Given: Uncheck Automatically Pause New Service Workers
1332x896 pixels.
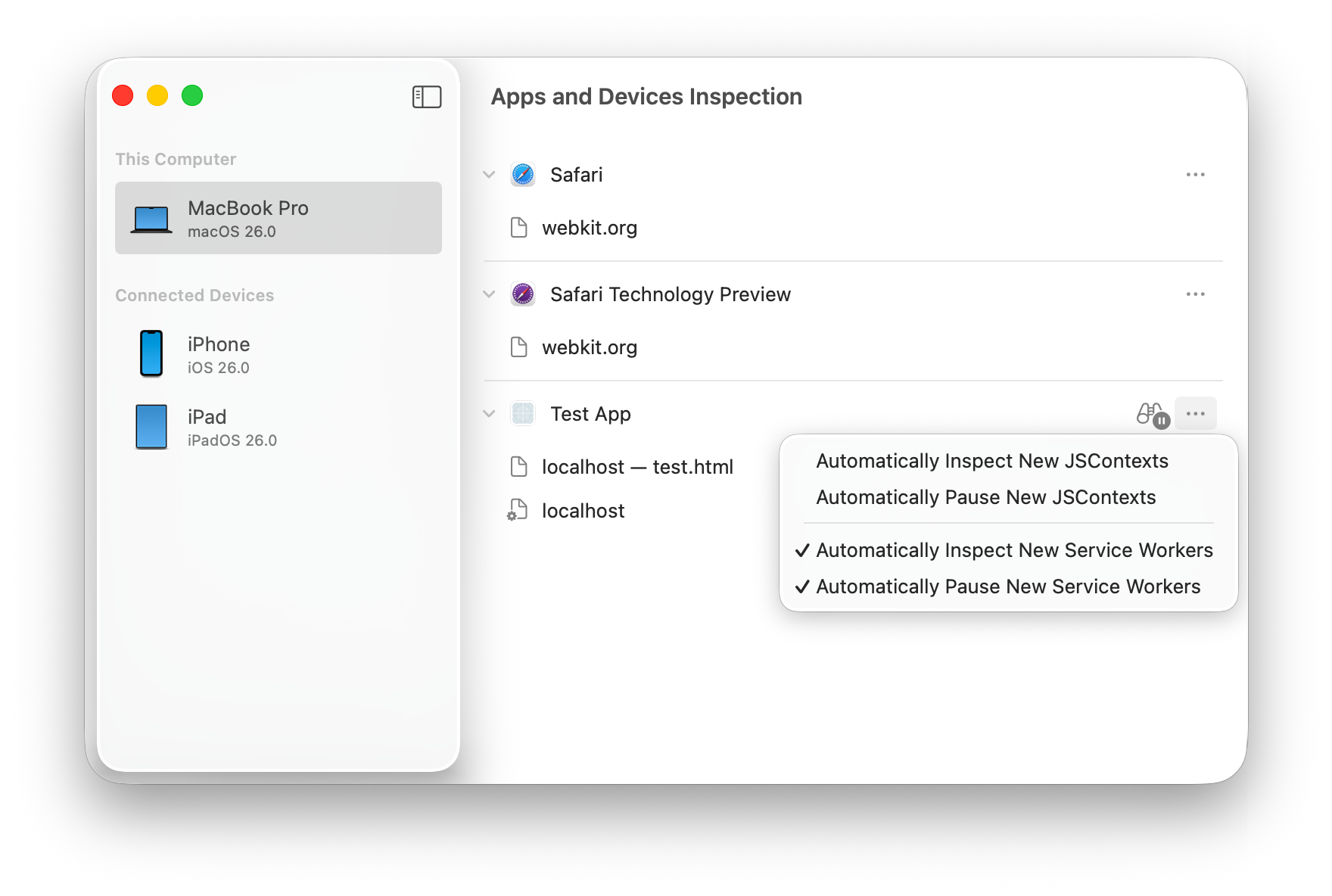Looking at the screenshot, I should 1009,586.
